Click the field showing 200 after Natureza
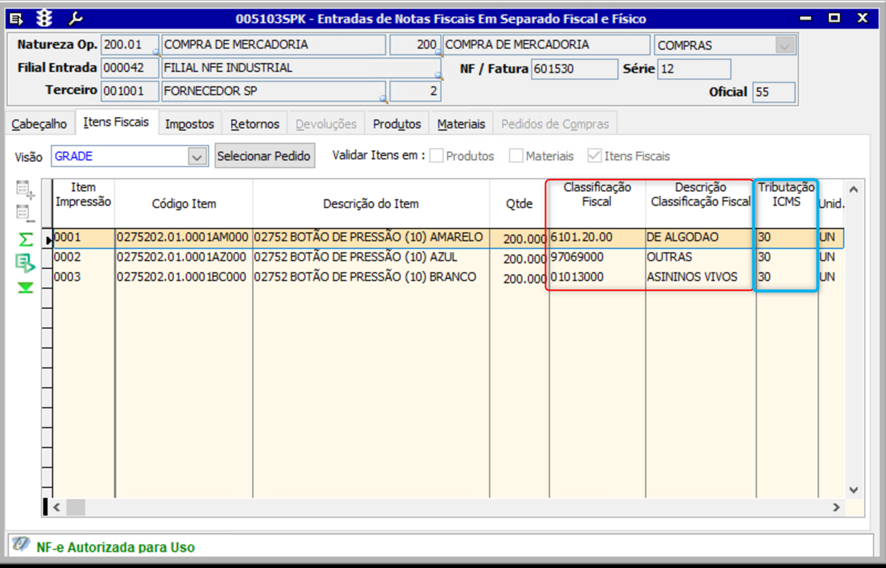The width and height of the screenshot is (886, 568). coord(415,45)
